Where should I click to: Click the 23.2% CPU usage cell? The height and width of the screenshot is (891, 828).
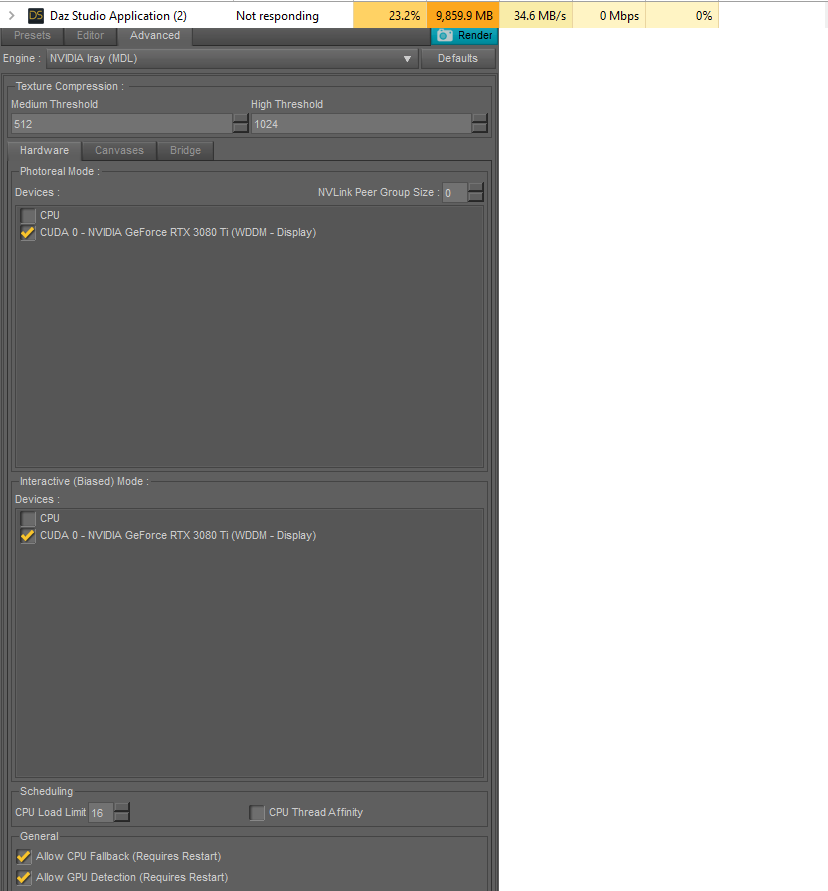390,15
